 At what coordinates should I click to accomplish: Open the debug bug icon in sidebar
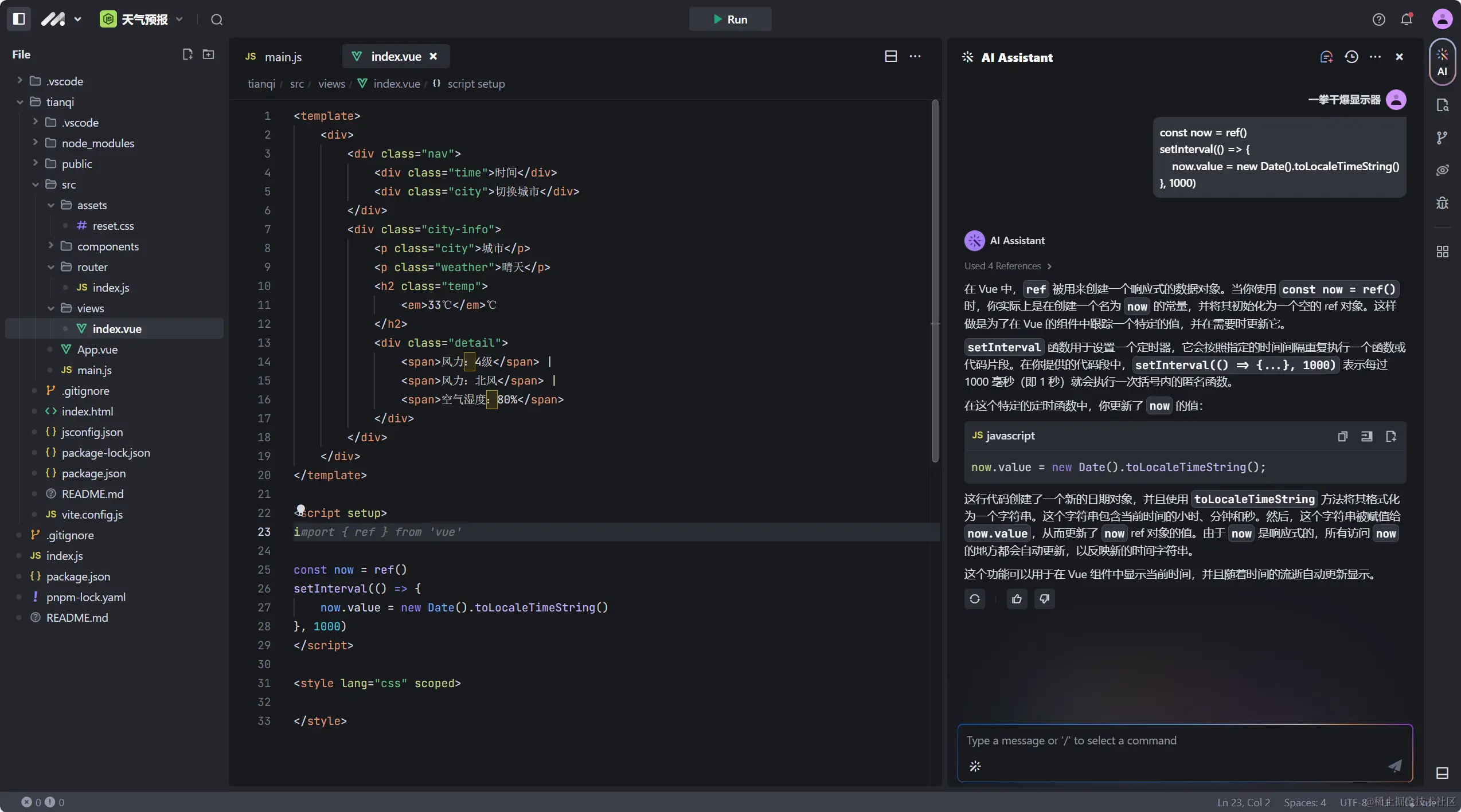point(1442,203)
